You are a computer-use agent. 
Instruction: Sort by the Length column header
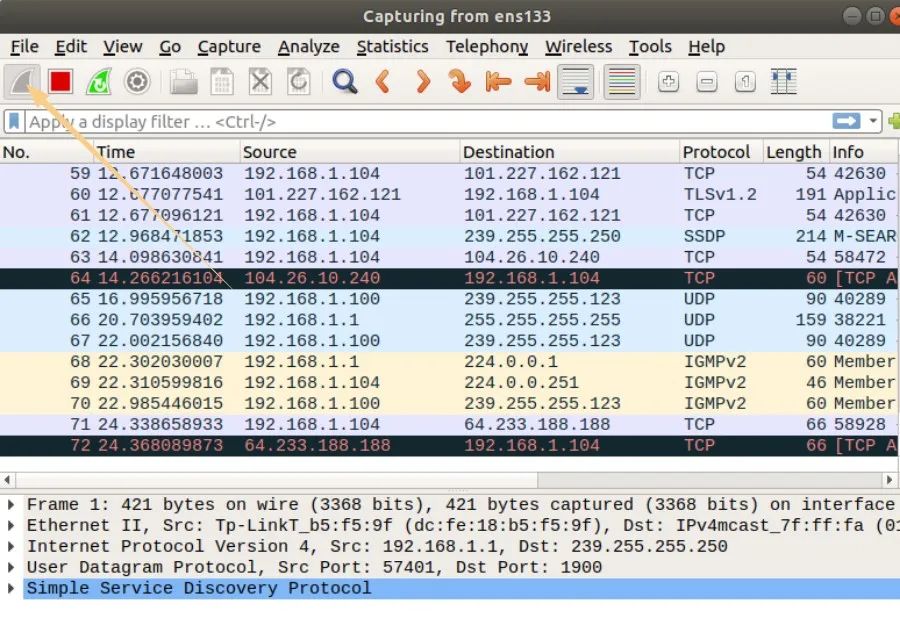796,152
